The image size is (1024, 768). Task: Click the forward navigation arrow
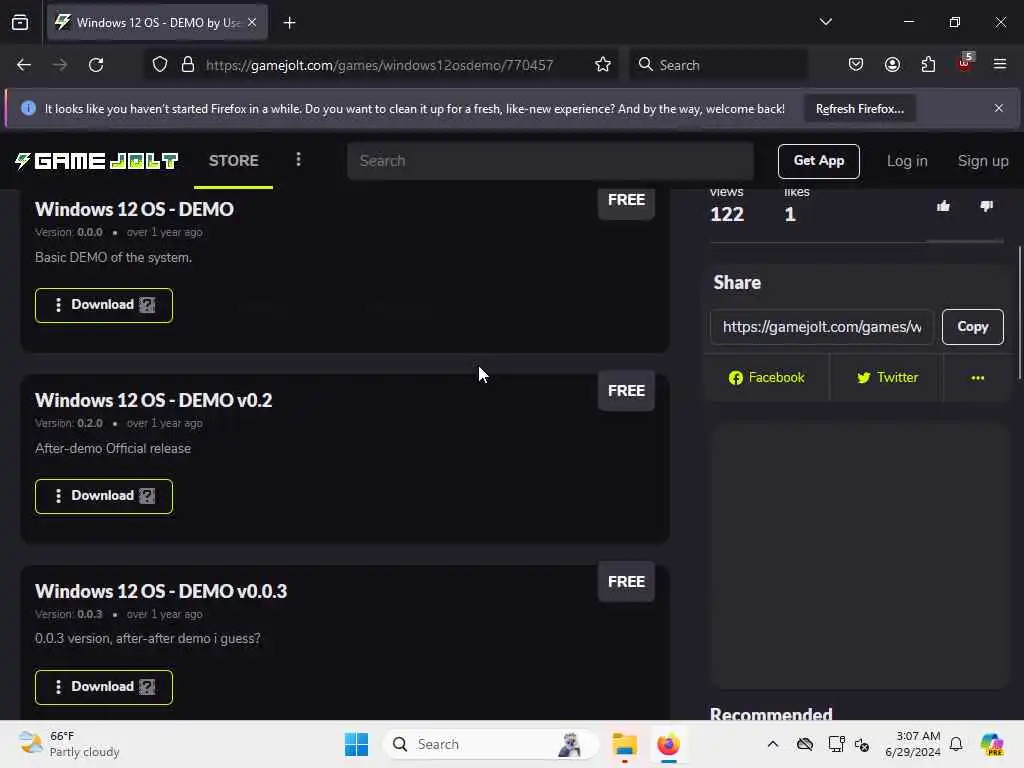(x=60, y=65)
